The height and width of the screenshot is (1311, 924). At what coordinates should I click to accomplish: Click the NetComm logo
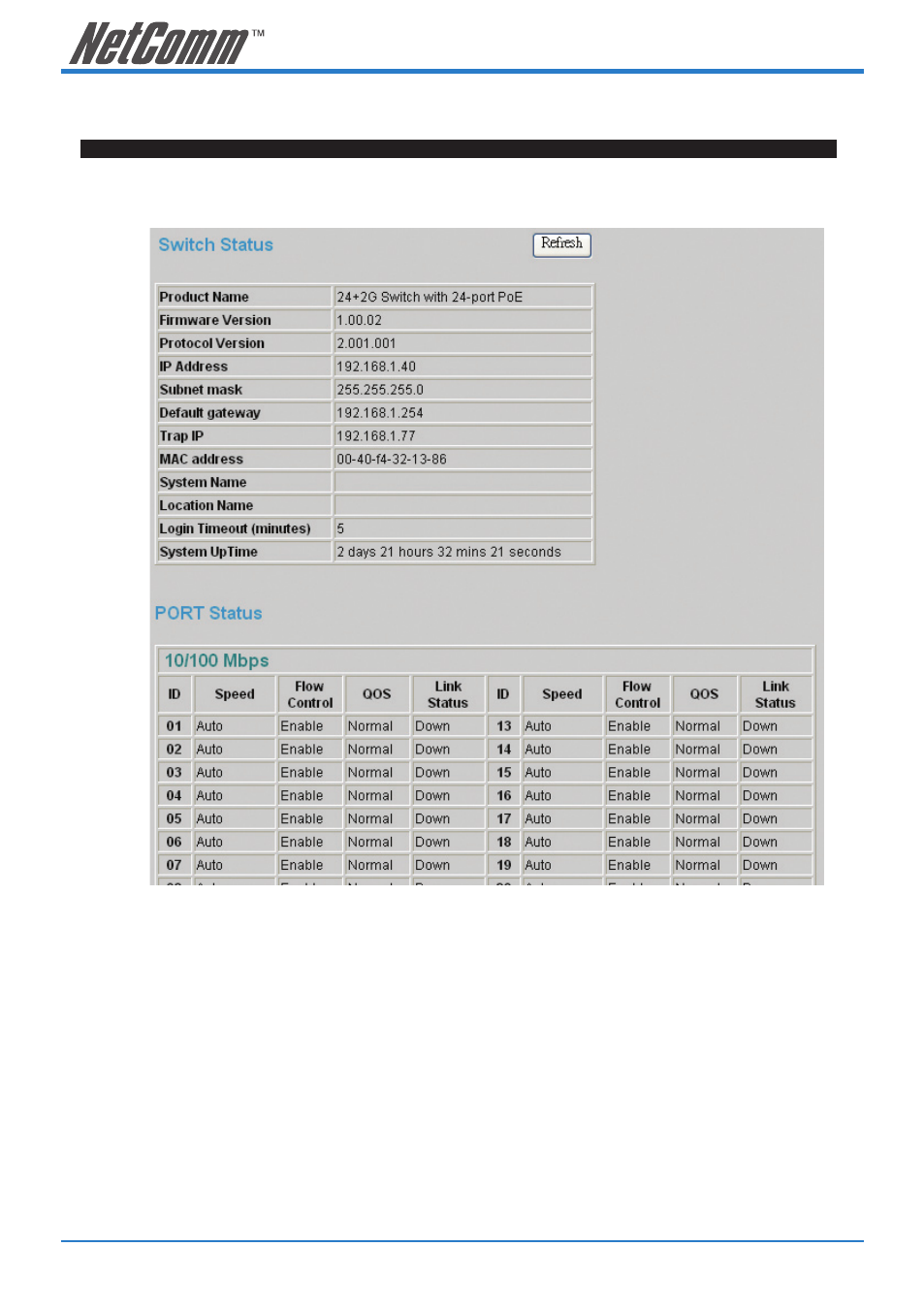(165, 44)
